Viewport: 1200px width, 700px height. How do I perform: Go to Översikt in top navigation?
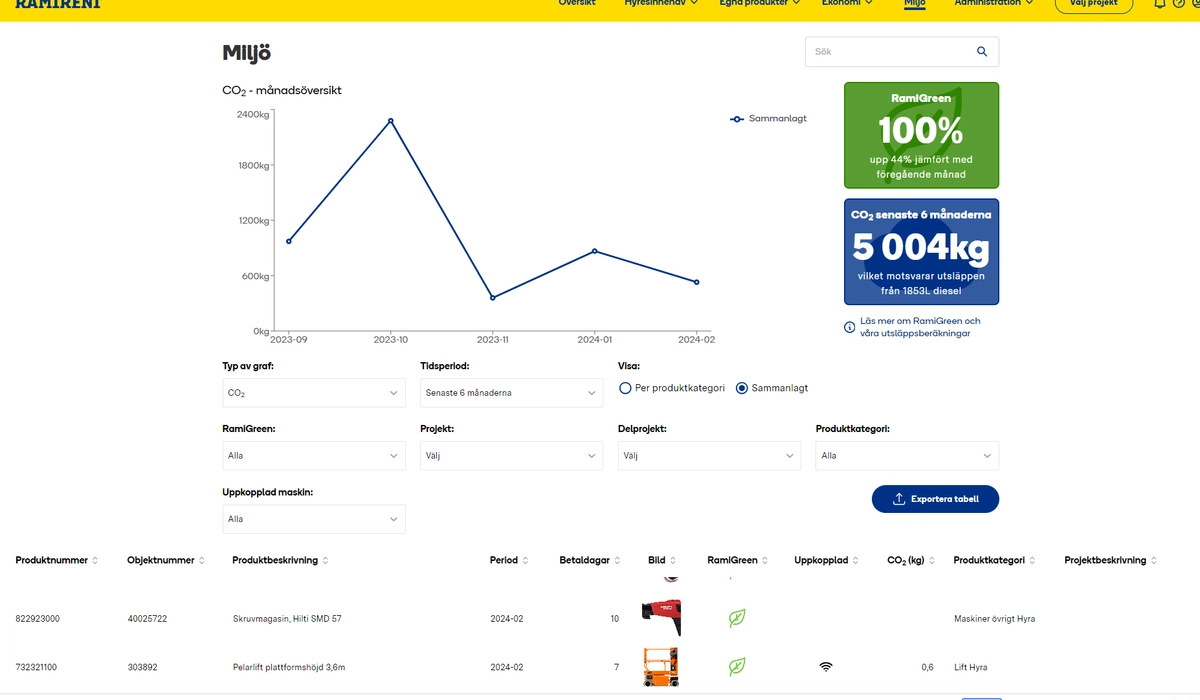click(577, 3)
